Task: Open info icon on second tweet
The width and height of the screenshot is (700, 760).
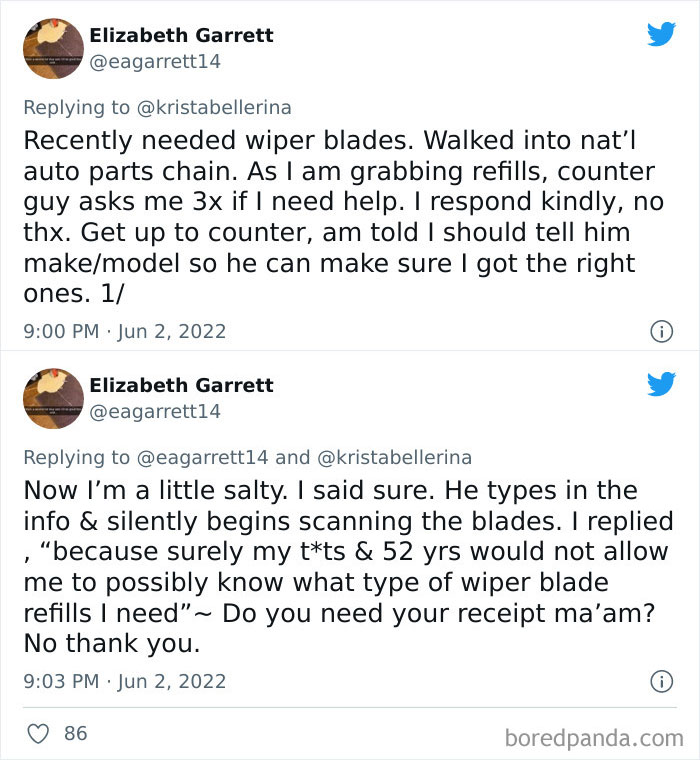Action: point(660,682)
